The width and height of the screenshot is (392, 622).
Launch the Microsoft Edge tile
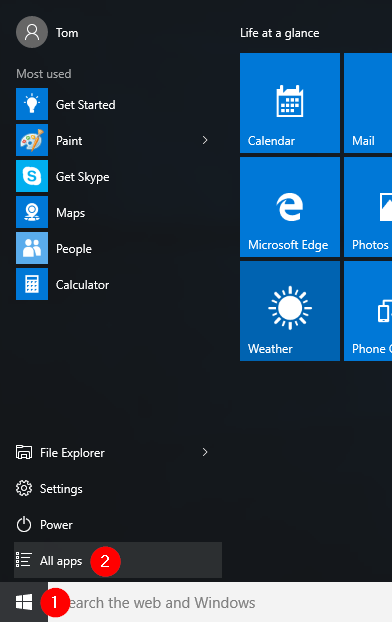pyautogui.click(x=290, y=207)
